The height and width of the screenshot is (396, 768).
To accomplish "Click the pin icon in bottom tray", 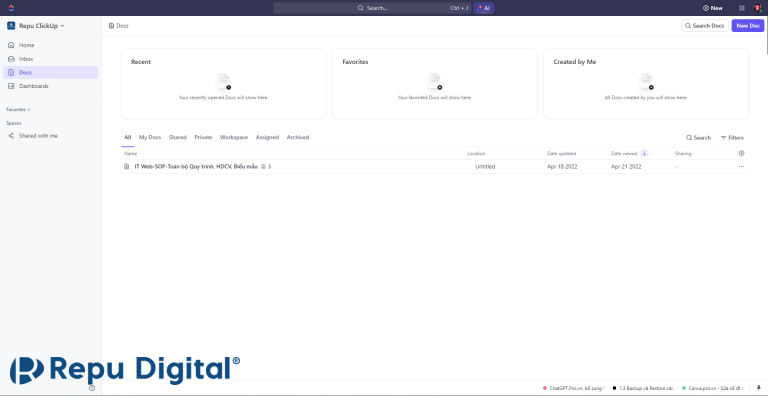I will [x=759, y=388].
